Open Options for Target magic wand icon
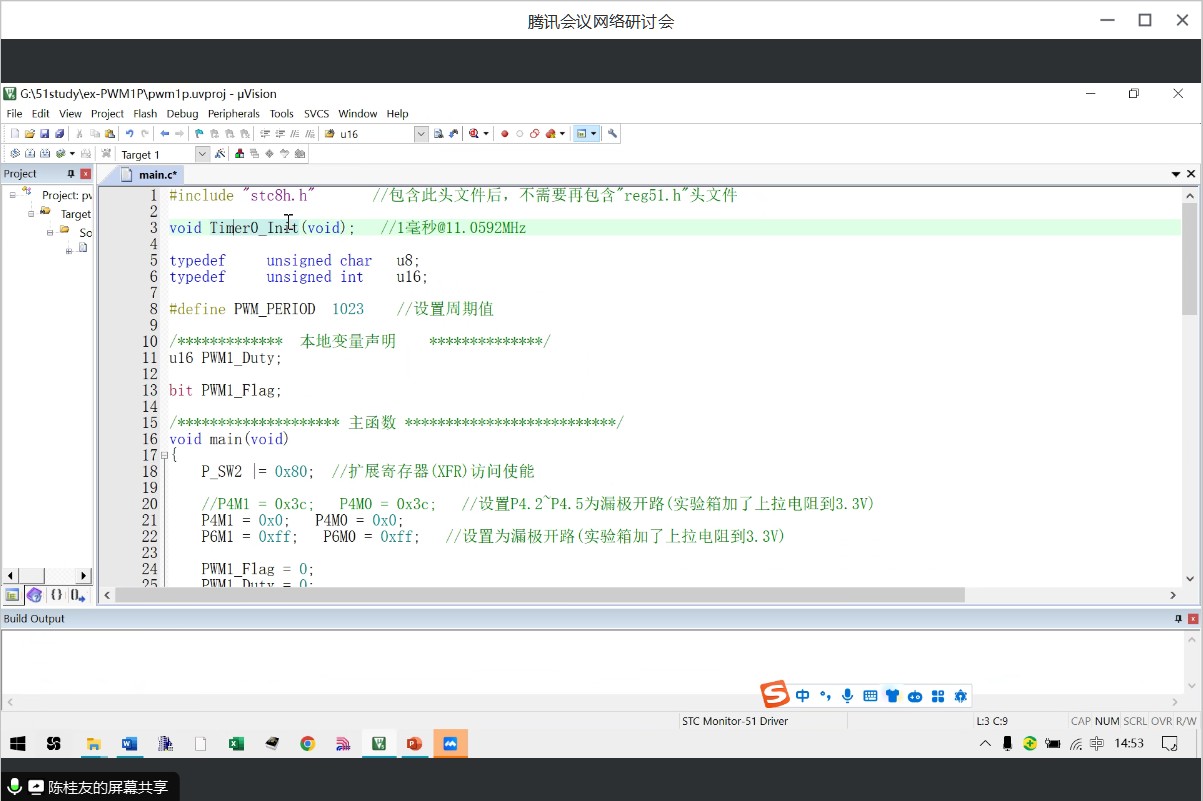 point(220,154)
